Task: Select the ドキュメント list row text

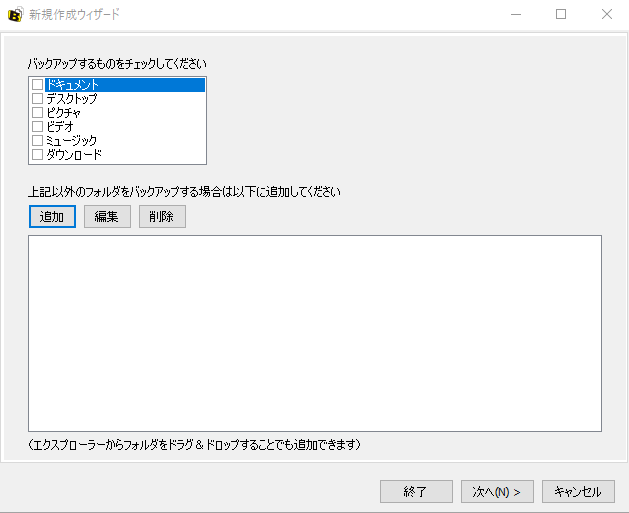Action: coord(72,85)
